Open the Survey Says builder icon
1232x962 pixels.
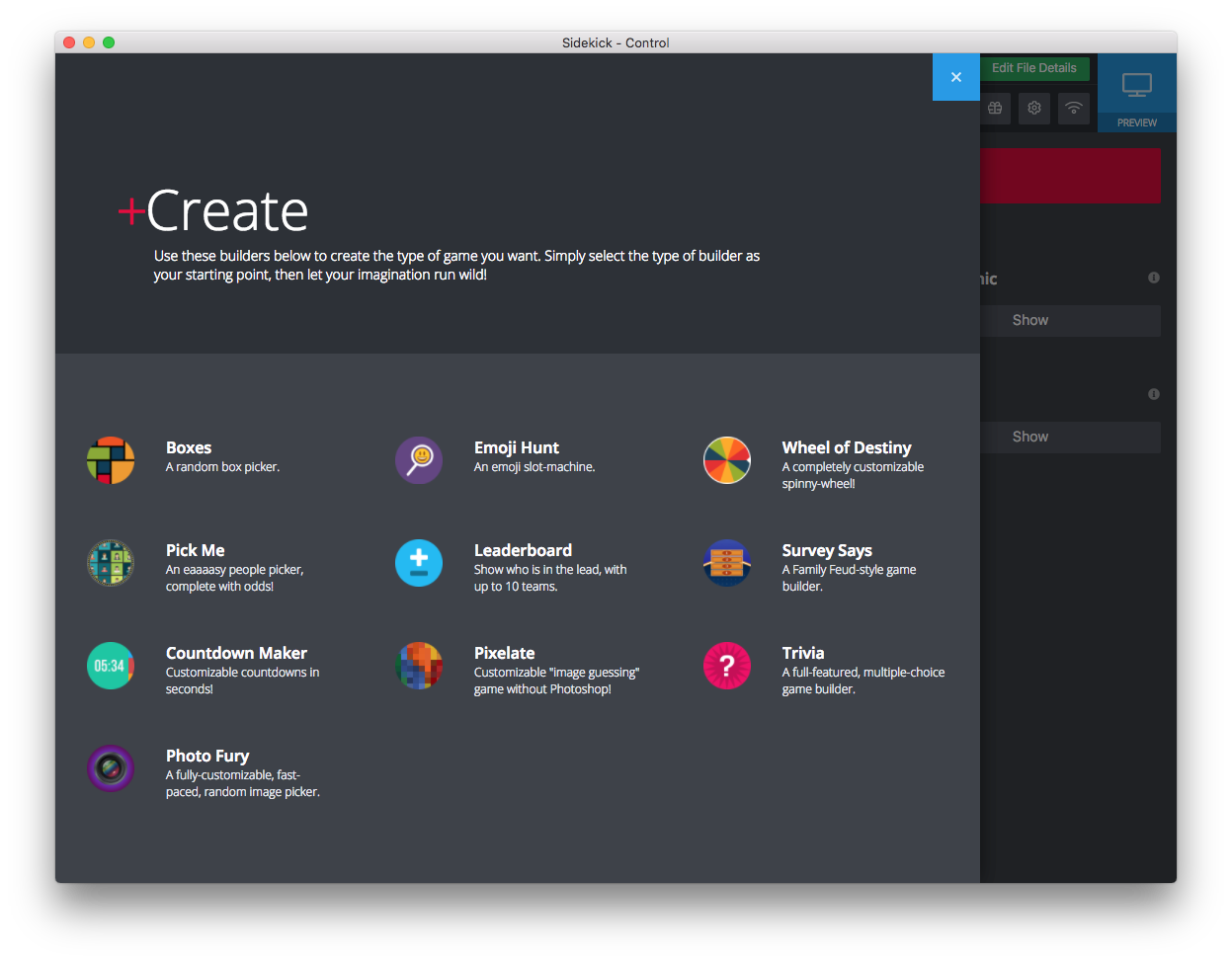(x=727, y=563)
